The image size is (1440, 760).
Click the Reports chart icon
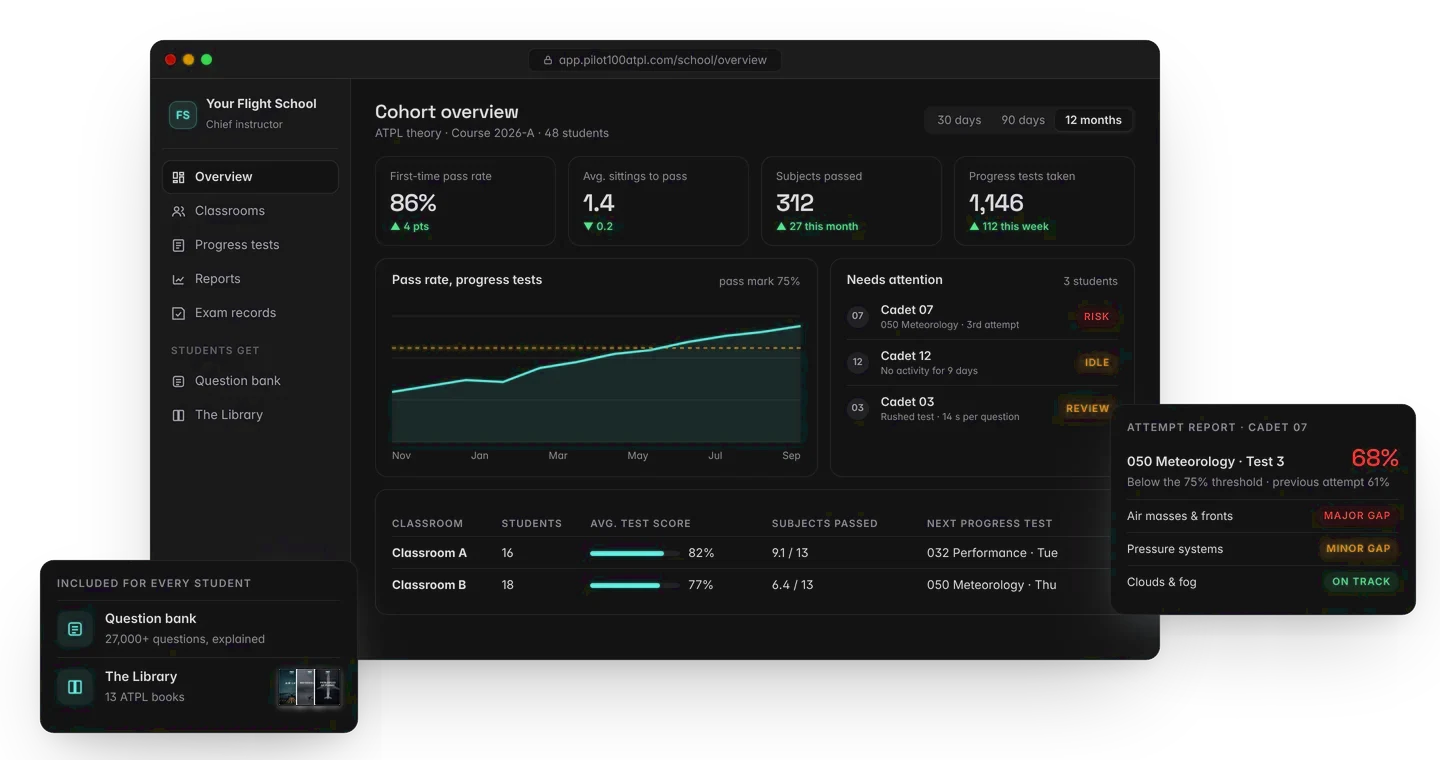[x=178, y=279]
